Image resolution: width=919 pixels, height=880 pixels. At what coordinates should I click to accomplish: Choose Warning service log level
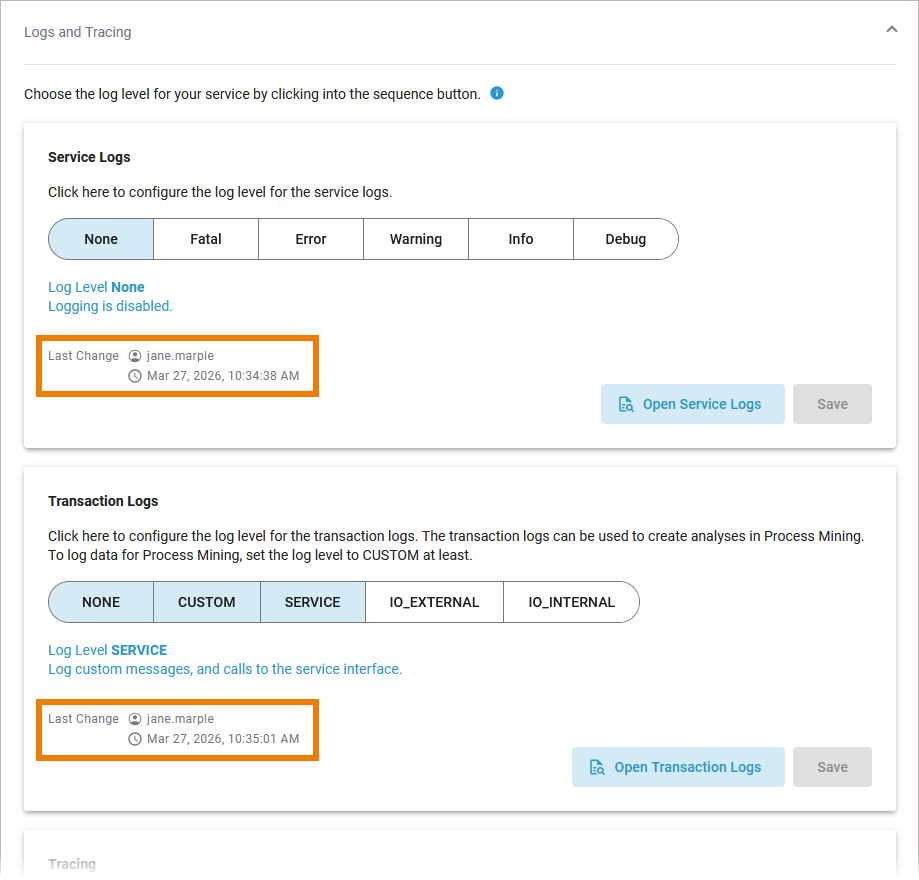coord(416,239)
